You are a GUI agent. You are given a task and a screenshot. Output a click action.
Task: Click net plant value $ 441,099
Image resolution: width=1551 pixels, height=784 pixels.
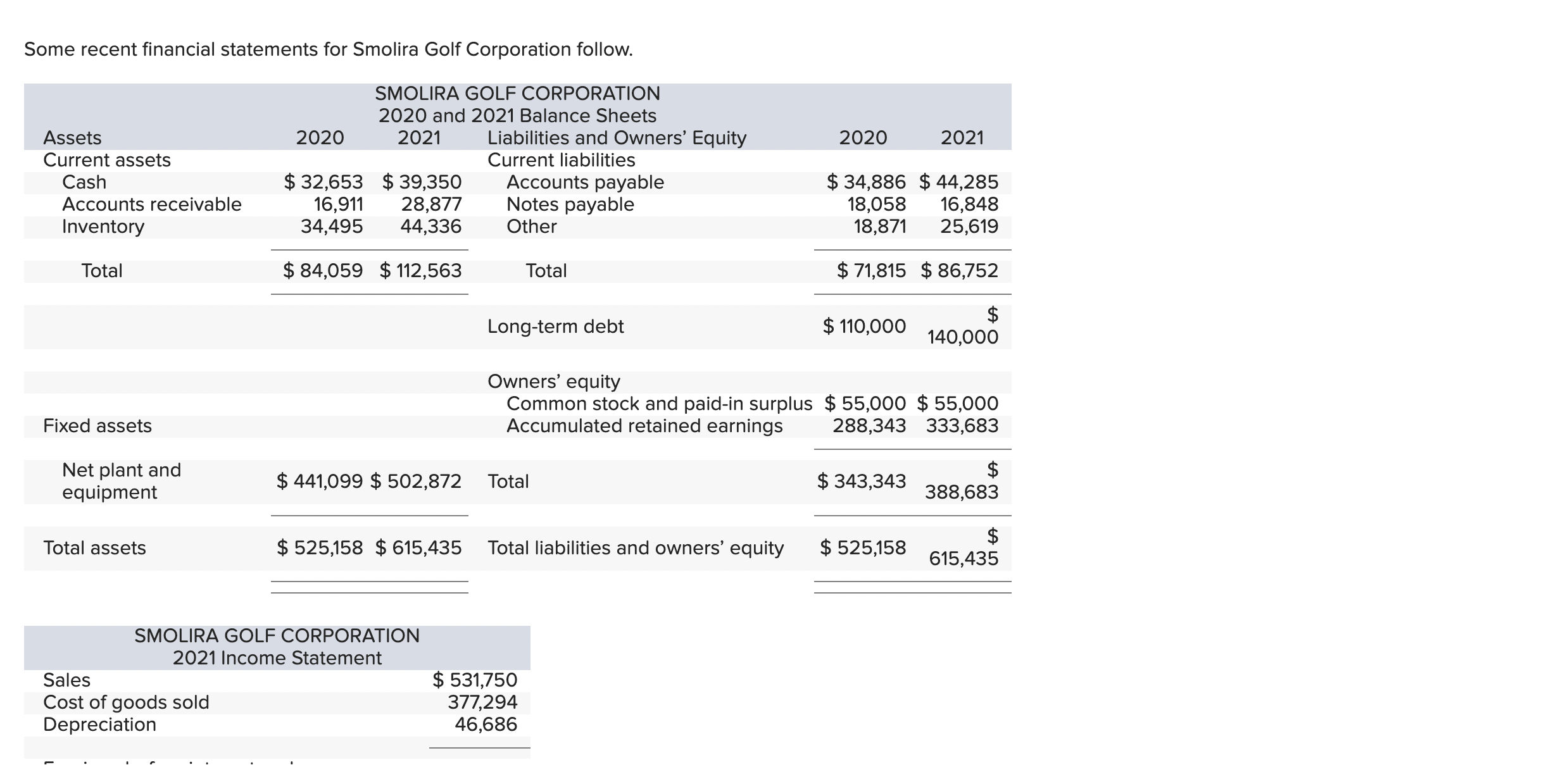(320, 482)
